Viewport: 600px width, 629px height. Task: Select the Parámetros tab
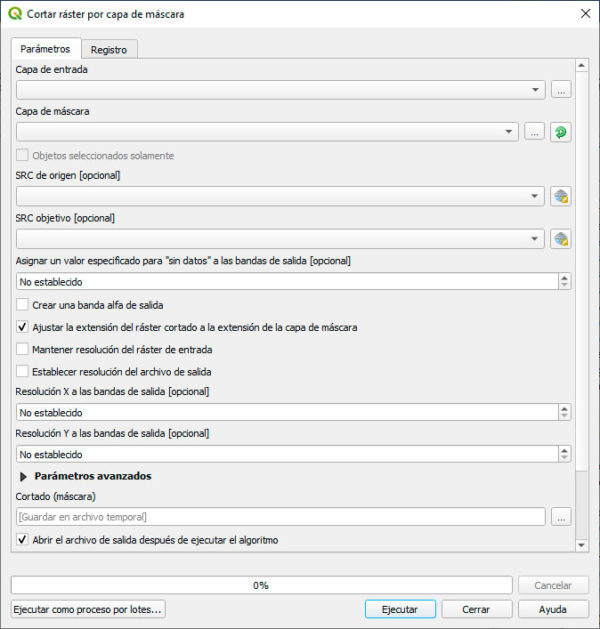45,49
